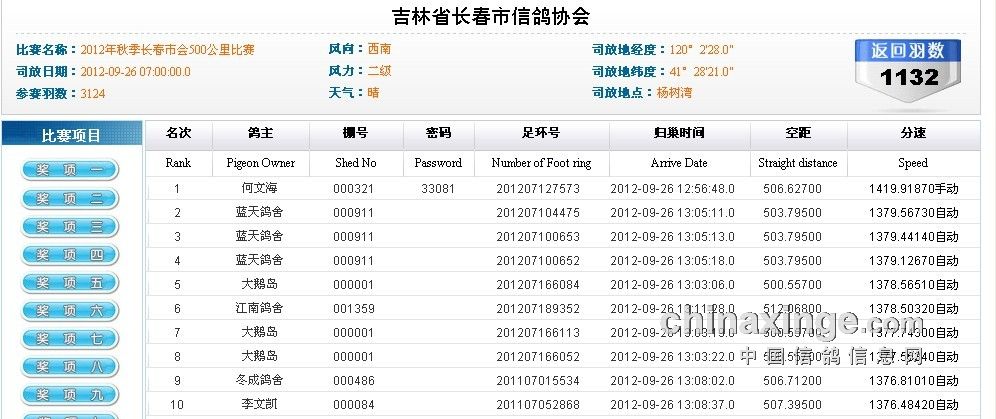The width and height of the screenshot is (996, 419).
Task: Click owner name 李文凯 in rank 10
Action: pyautogui.click(x=259, y=404)
